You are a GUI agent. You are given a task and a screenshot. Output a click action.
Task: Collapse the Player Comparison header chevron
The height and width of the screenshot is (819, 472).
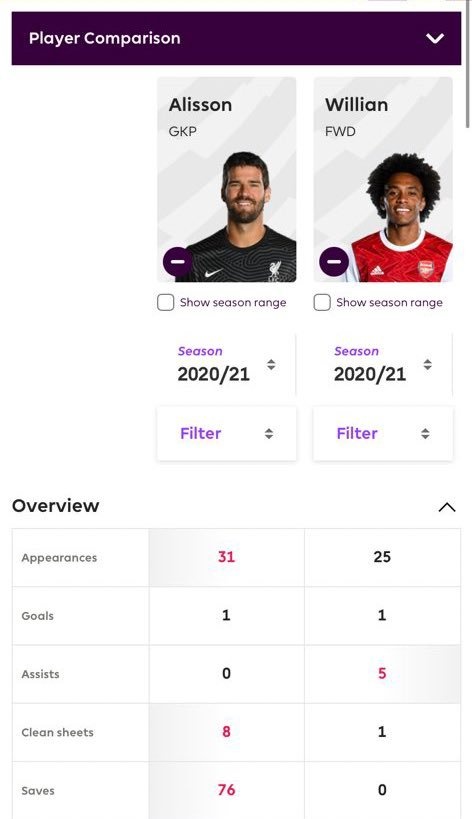coord(434,38)
